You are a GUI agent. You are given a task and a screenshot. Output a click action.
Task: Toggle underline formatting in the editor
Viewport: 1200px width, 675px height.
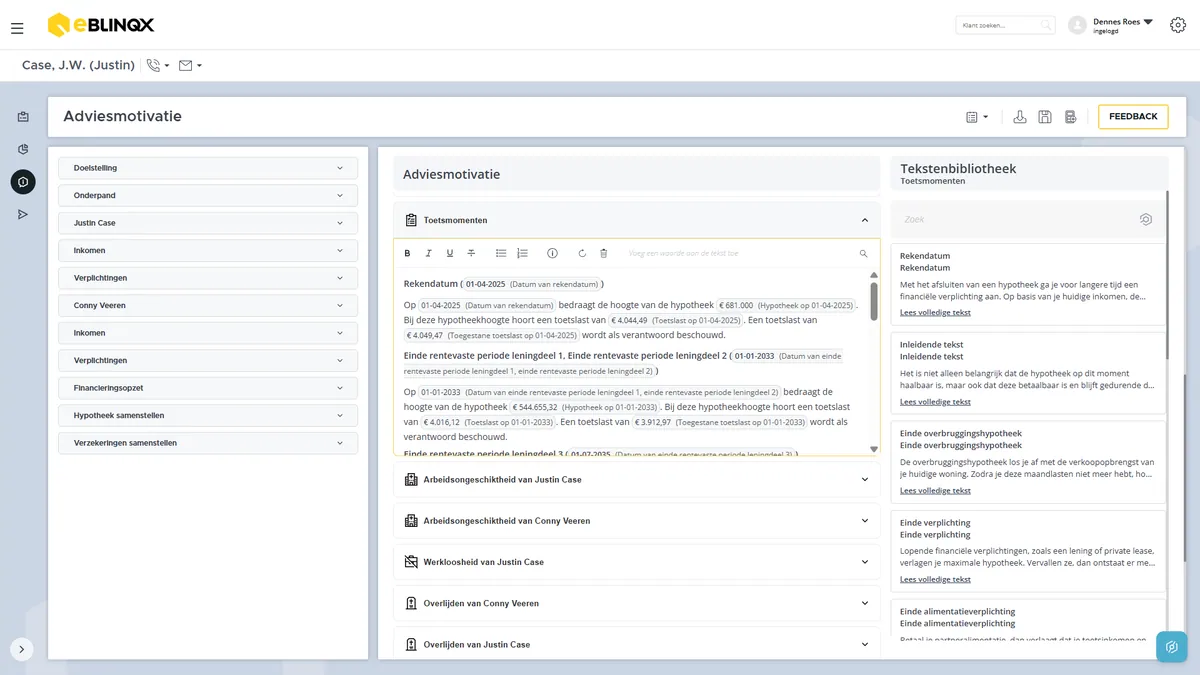[450, 254]
